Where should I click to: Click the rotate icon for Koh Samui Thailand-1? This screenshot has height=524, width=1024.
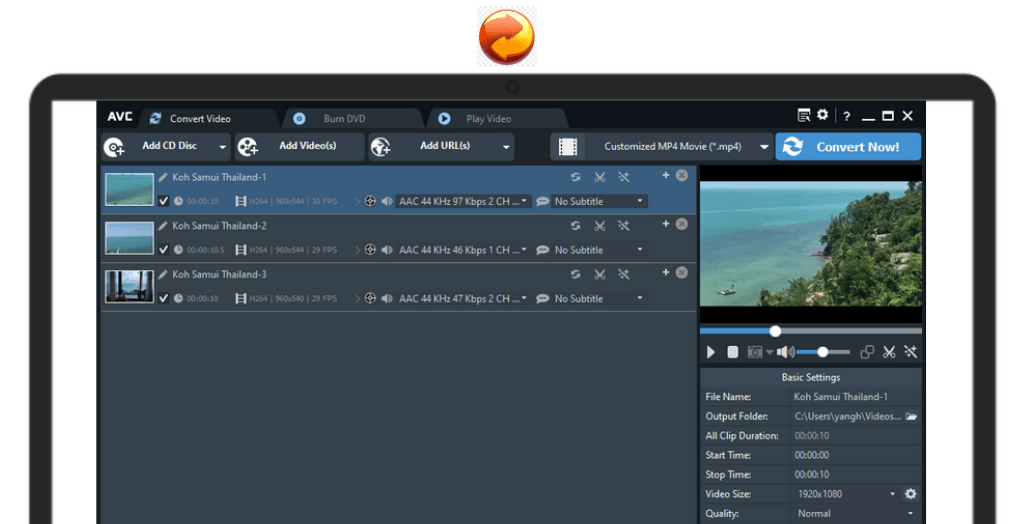point(575,177)
